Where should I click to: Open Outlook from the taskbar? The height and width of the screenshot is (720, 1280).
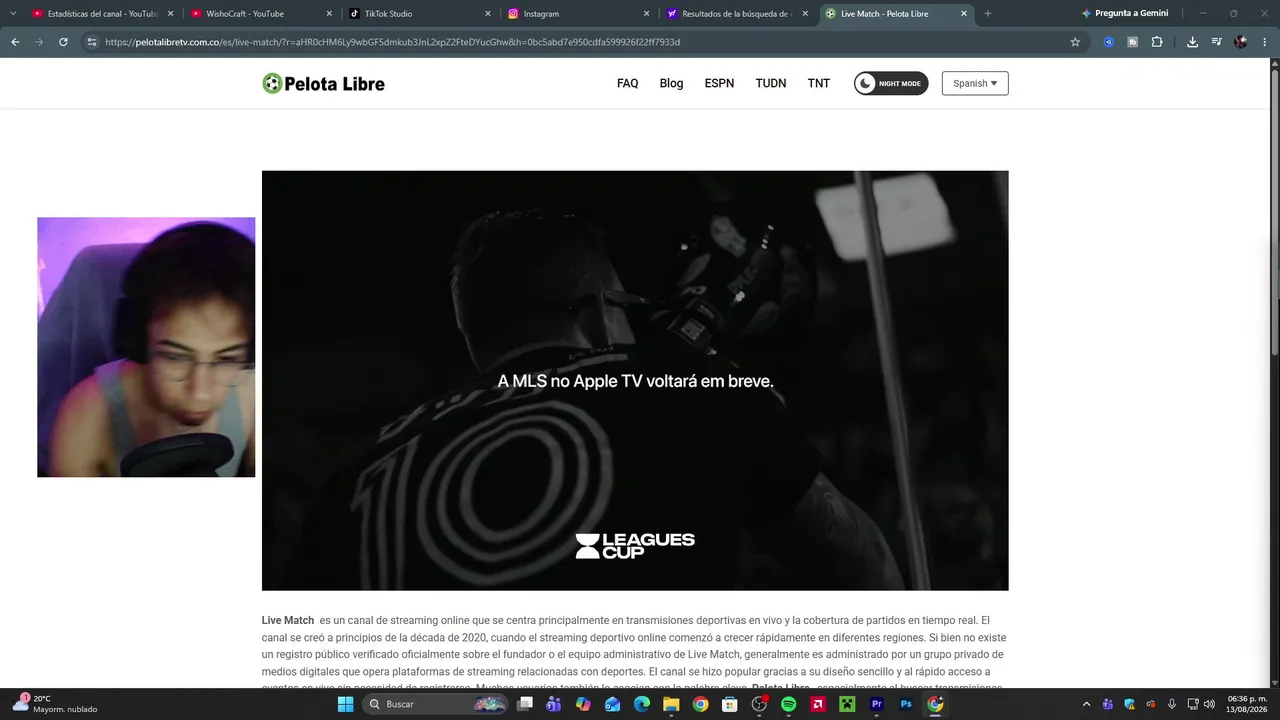pyautogui.click(x=612, y=704)
